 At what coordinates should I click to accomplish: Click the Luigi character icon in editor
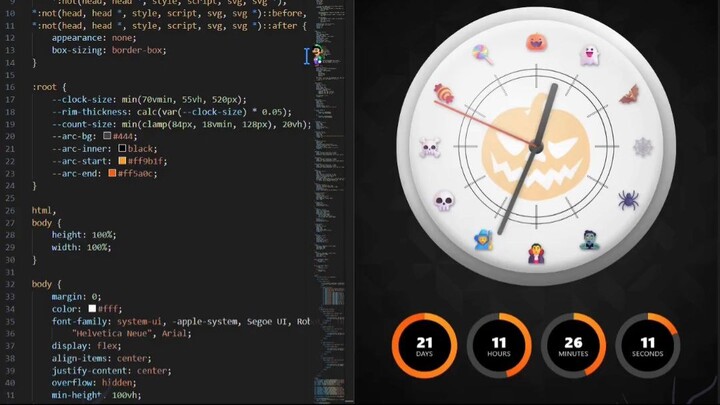click(318, 54)
